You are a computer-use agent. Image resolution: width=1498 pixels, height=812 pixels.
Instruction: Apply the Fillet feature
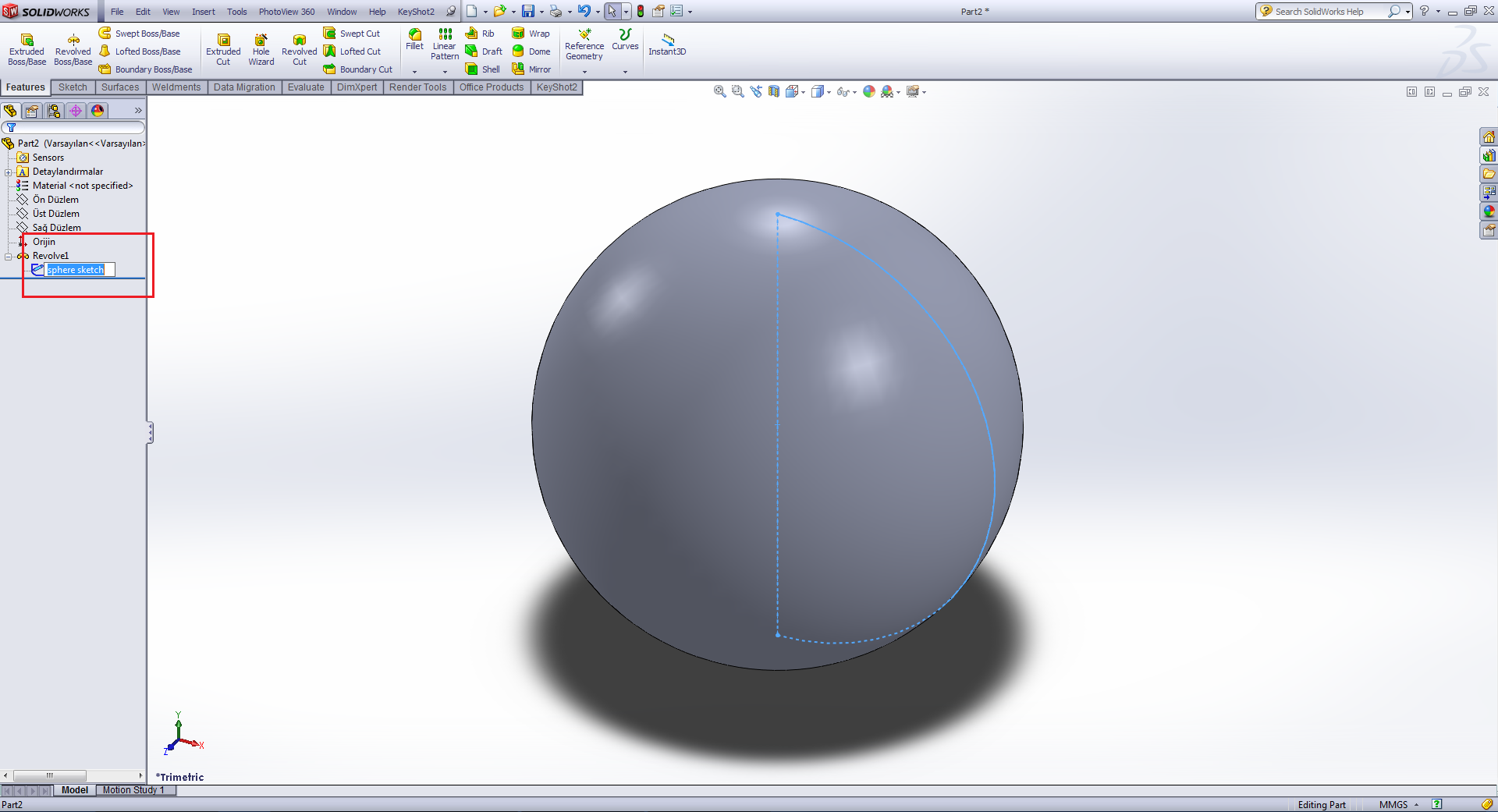point(414,39)
